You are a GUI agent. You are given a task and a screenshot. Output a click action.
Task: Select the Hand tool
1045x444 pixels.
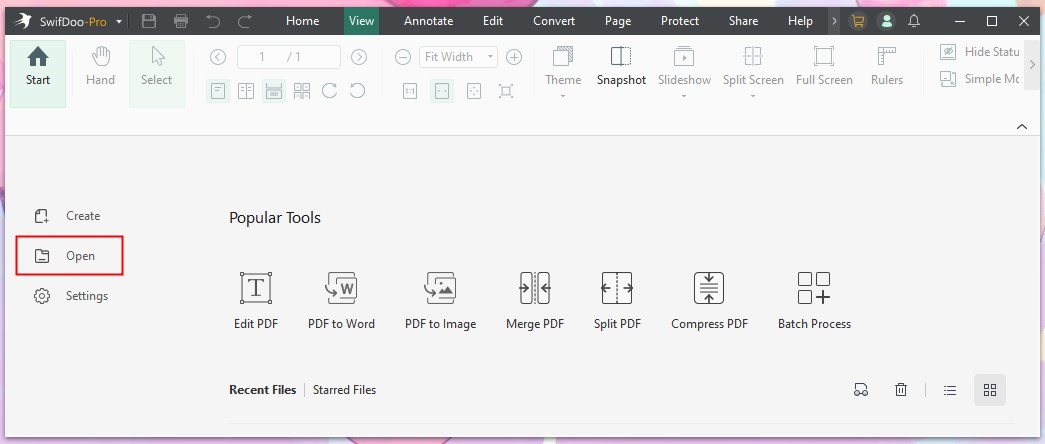100,67
